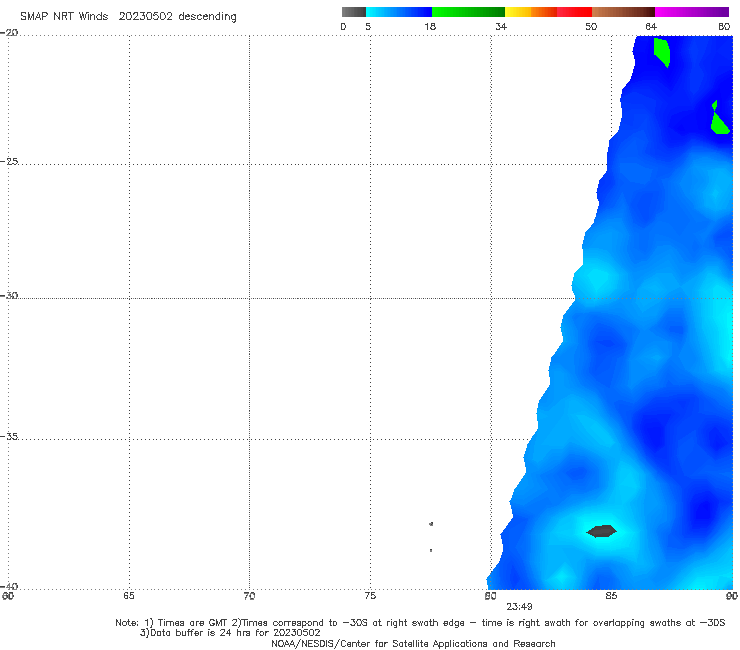This screenshot has height=650, width=740.
Task: Click the swath time label '23:49'
Action: tap(519, 607)
